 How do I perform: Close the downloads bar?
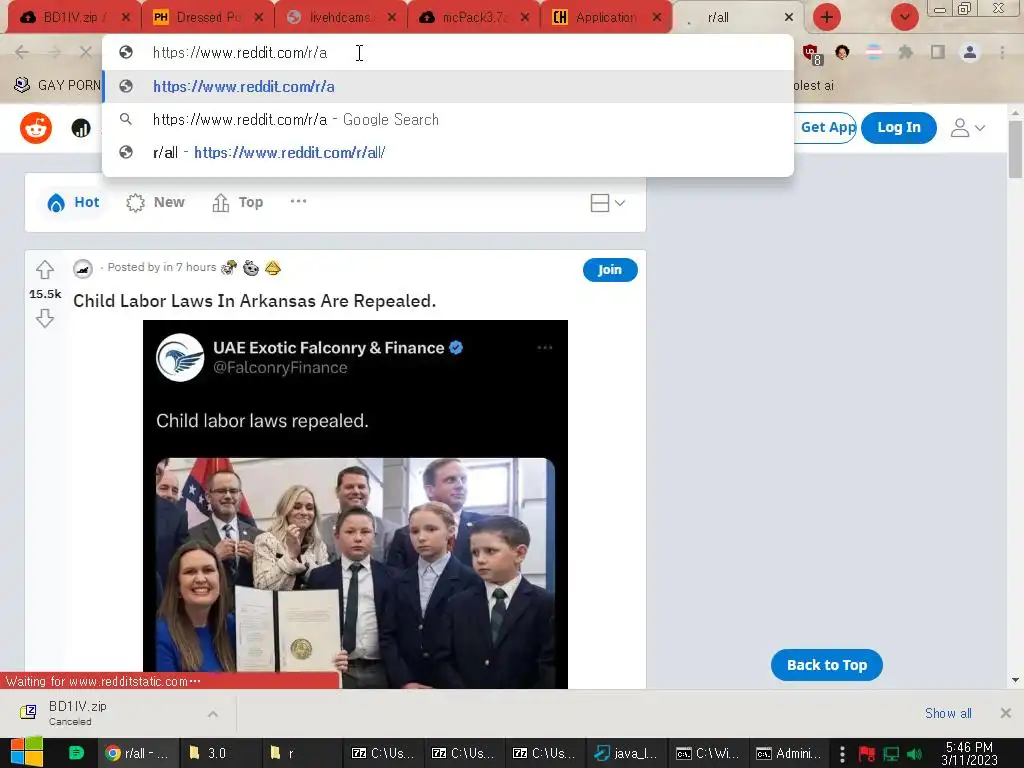[x=1006, y=713]
